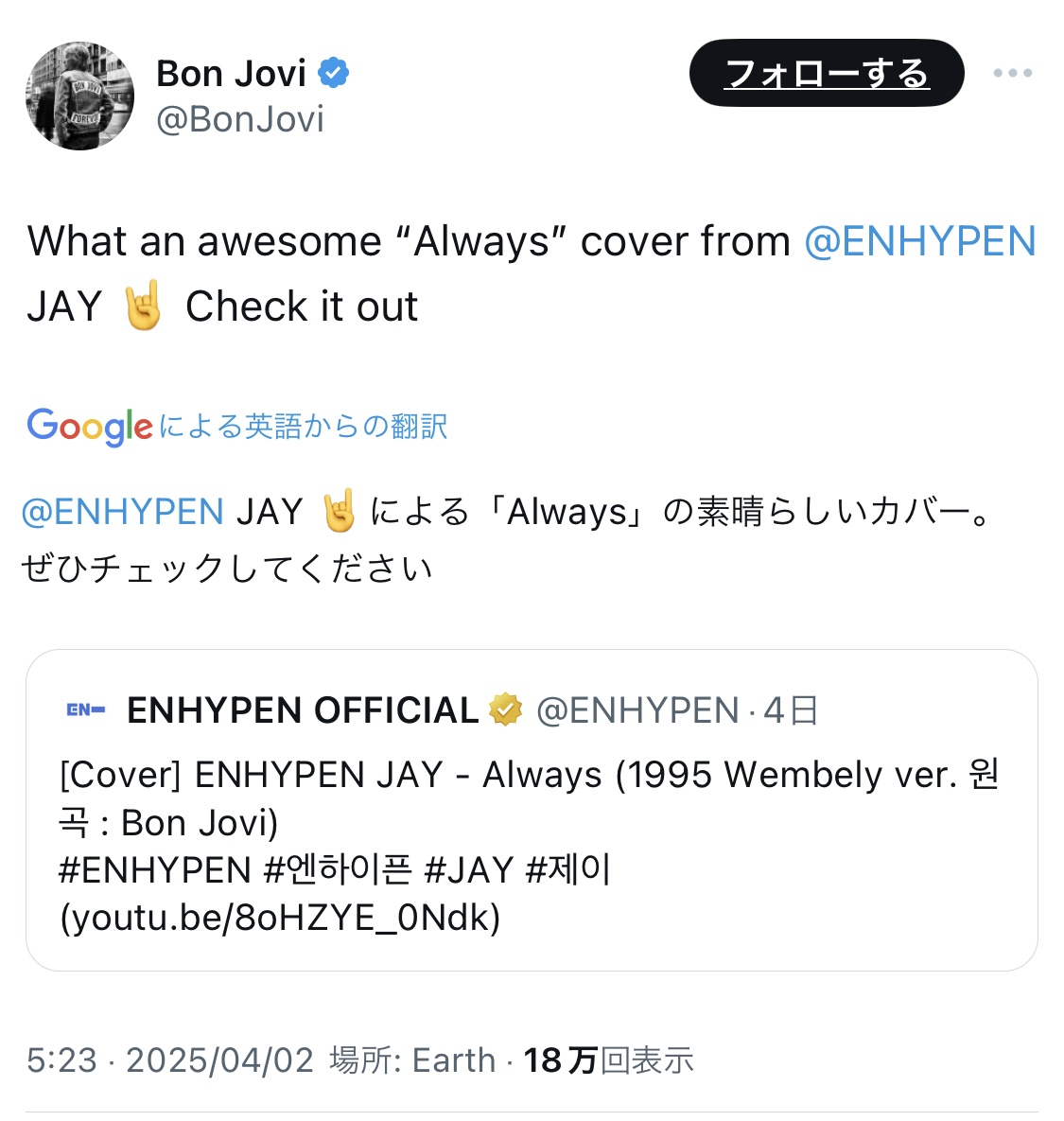Tap the フォローする follow button
This screenshot has width=1064, height=1121.
pyautogui.click(x=827, y=73)
